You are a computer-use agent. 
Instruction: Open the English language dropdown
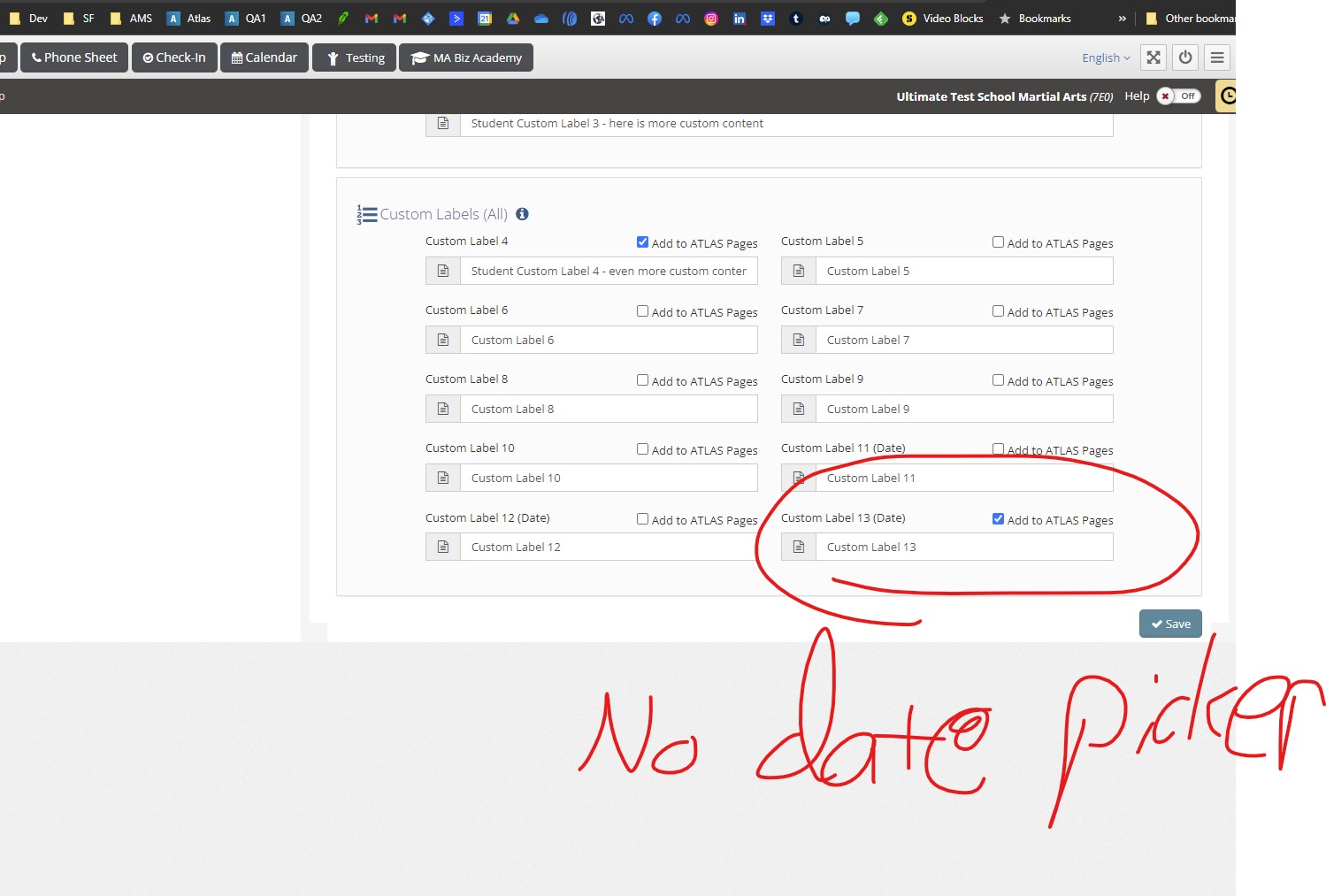[1106, 57]
